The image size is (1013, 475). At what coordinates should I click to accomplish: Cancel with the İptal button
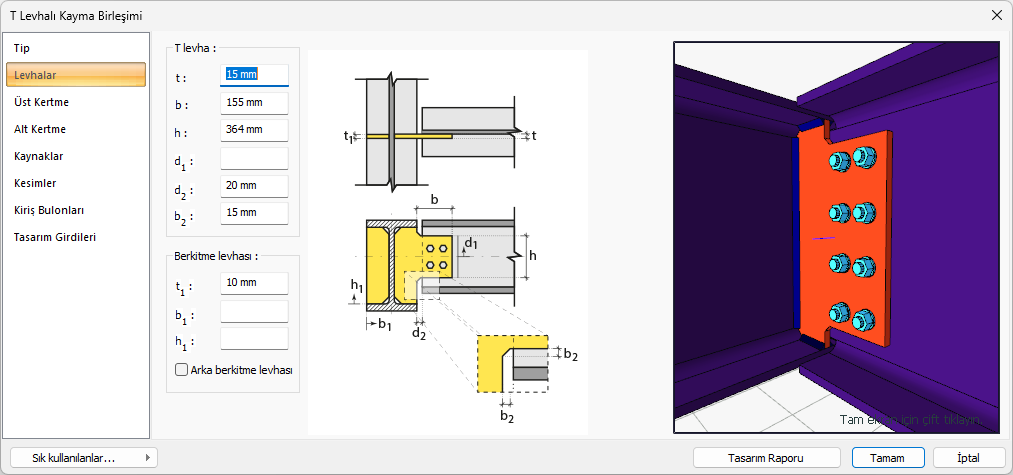tap(968, 458)
